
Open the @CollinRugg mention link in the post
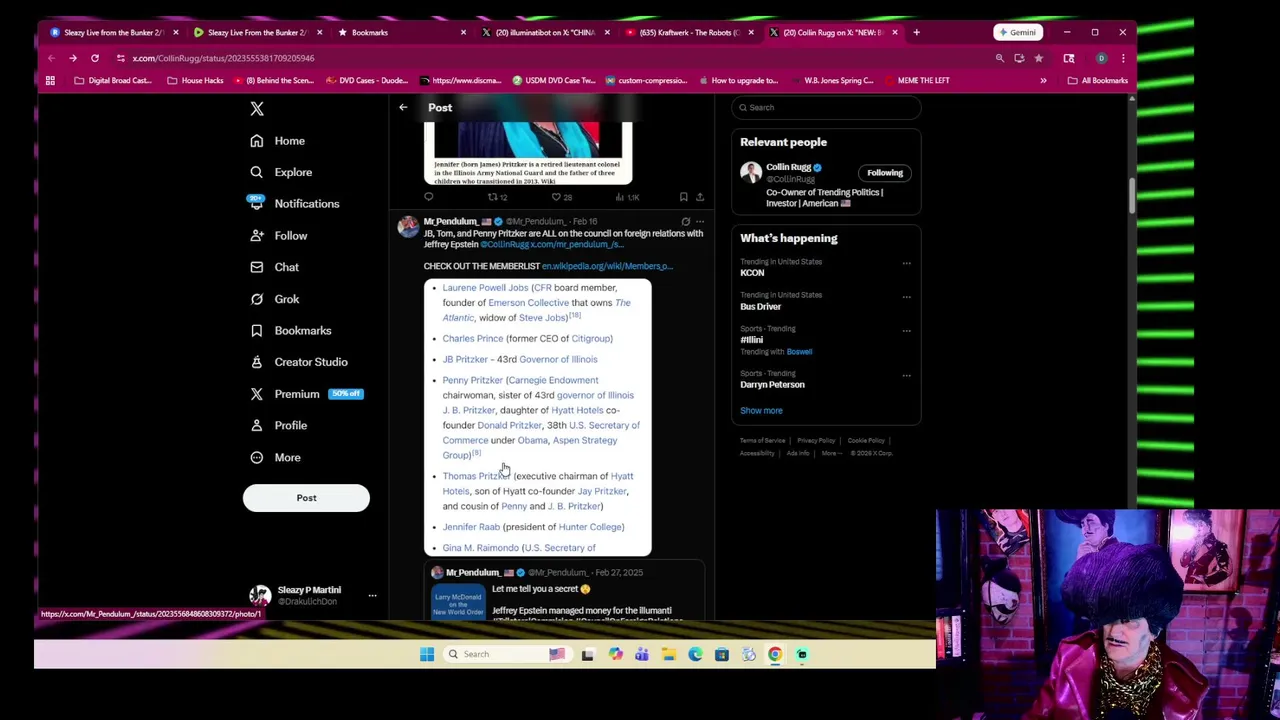[504, 244]
